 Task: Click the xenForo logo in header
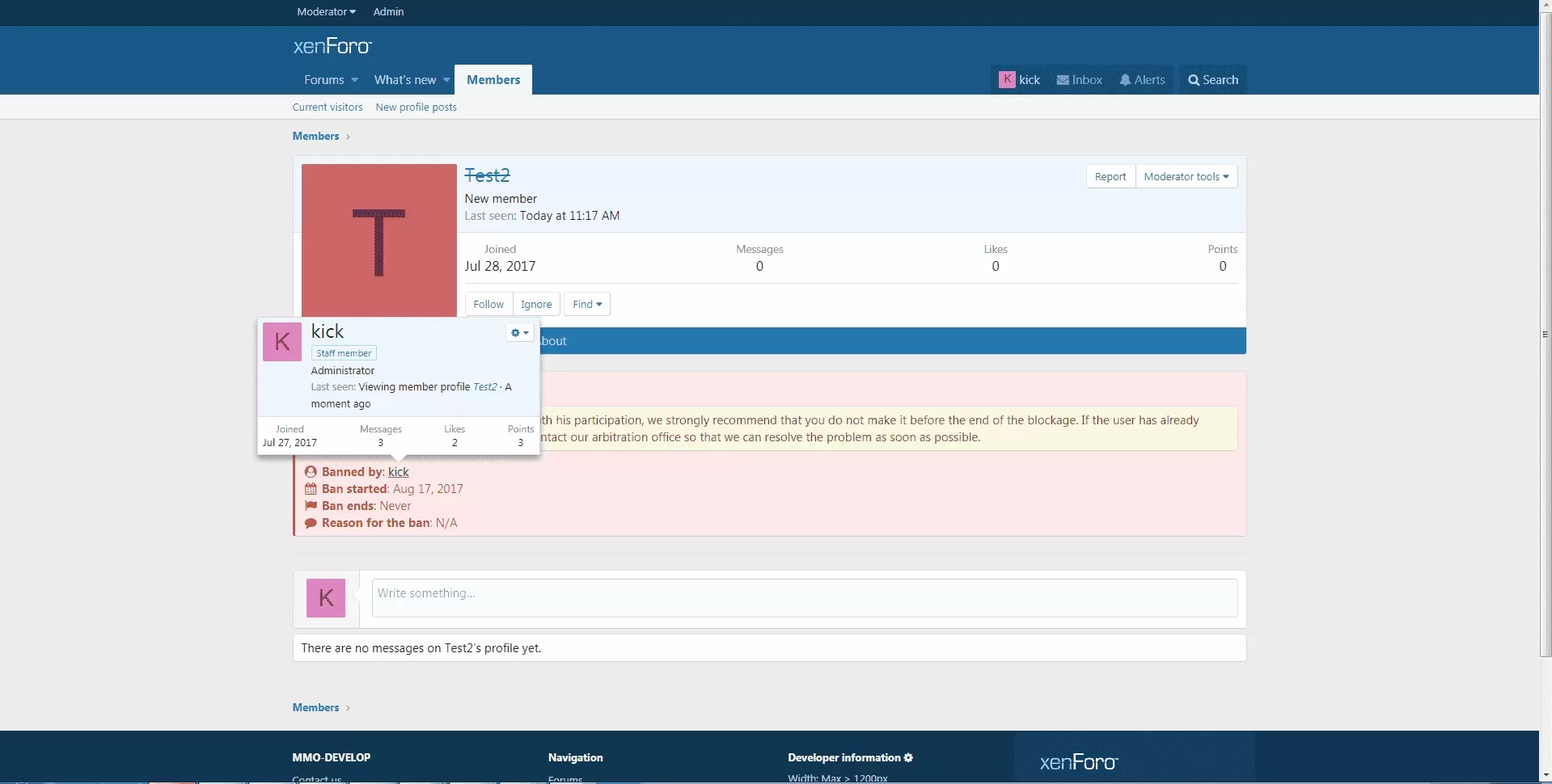coord(332,46)
